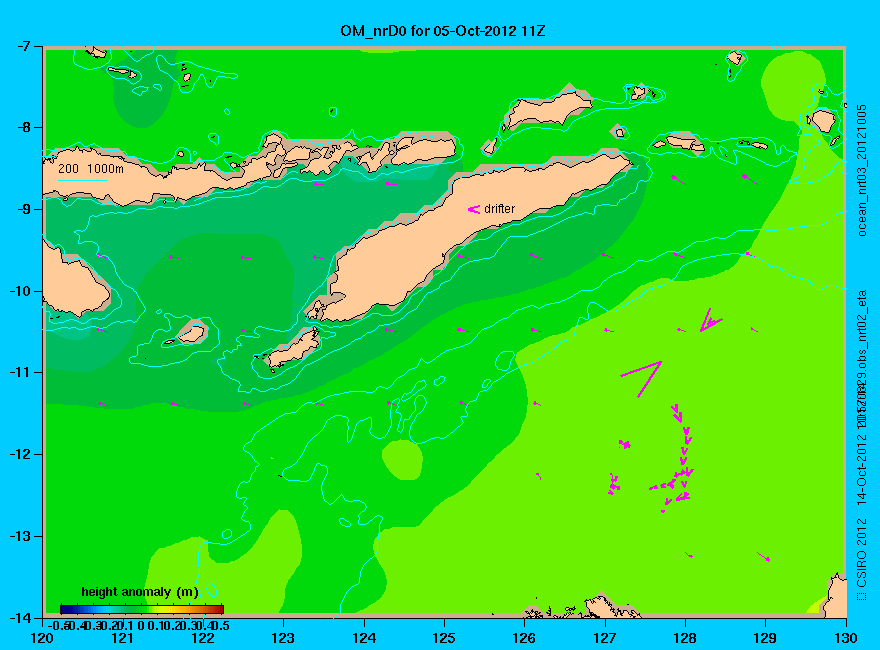The height and width of the screenshot is (650, 880).
Task: Click the '200 1000m' contour legend text
Action: [x=91, y=168]
